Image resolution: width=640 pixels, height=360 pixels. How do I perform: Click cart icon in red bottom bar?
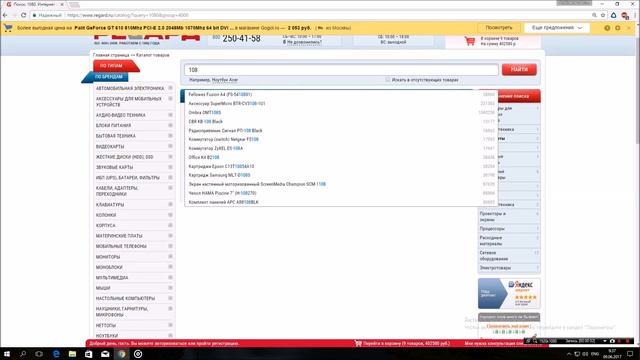[x=358, y=343]
